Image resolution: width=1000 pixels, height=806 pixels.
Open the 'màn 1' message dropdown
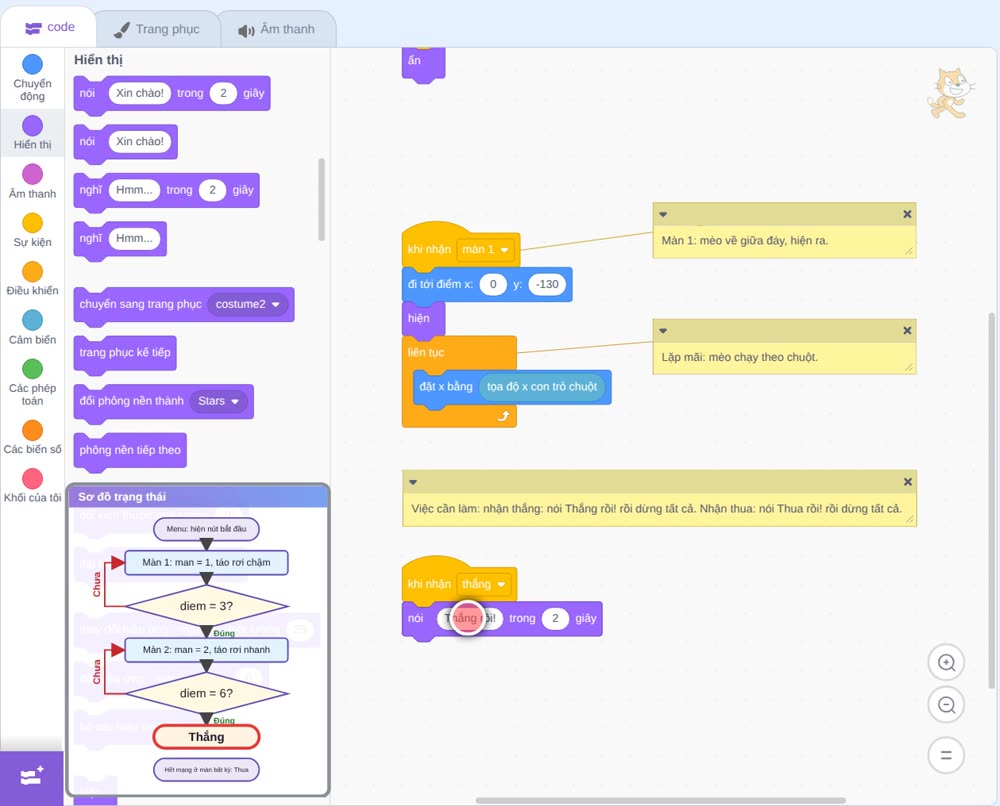(x=486, y=249)
